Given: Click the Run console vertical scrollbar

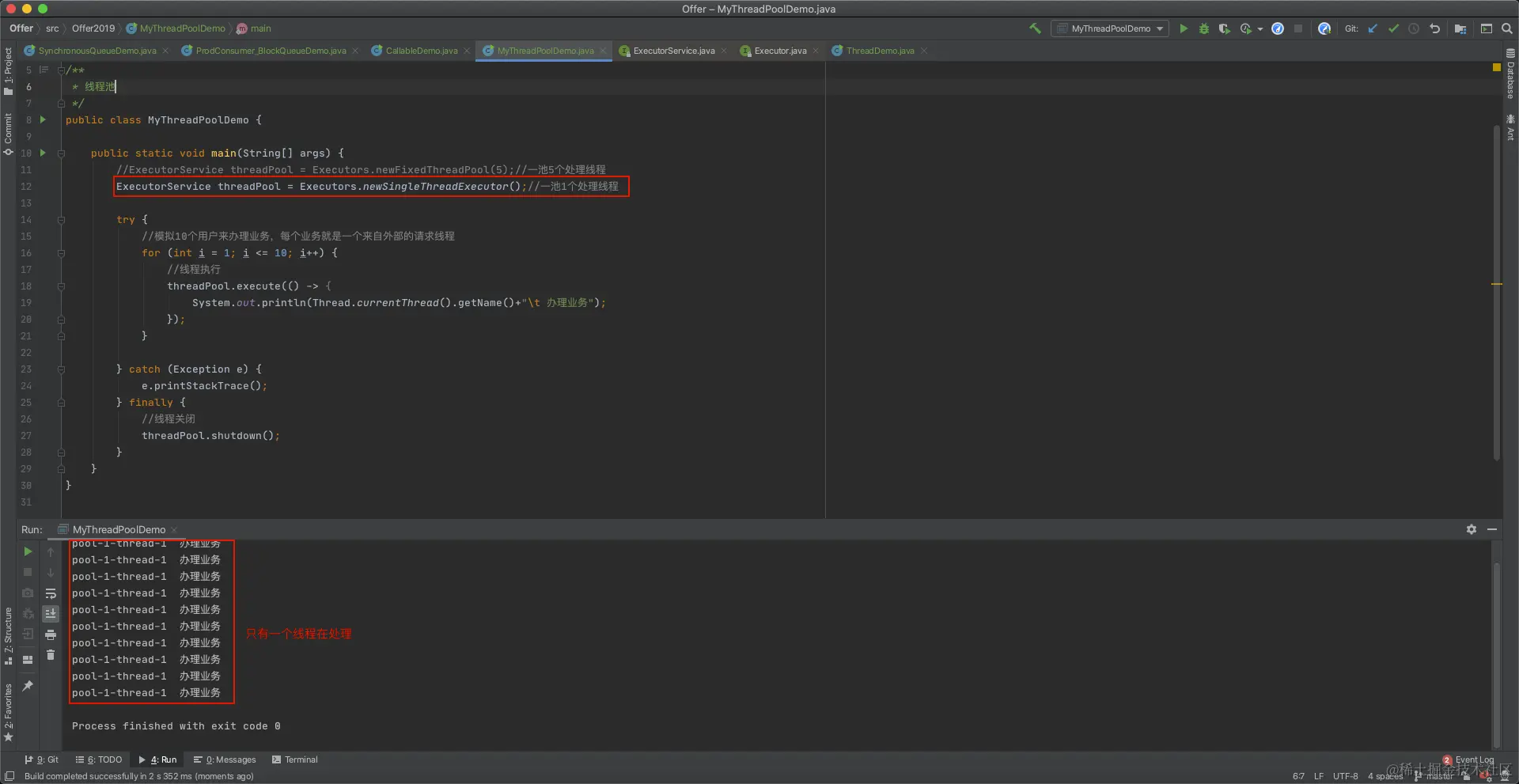Looking at the screenshot, I should click(1497, 654).
